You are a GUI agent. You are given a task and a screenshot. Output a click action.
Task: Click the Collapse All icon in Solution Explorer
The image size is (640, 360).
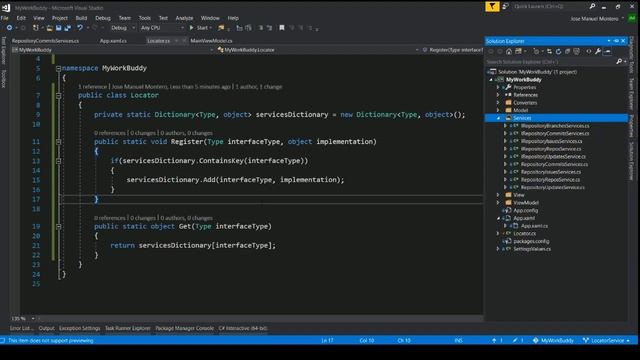pyautogui.click(x=567, y=51)
